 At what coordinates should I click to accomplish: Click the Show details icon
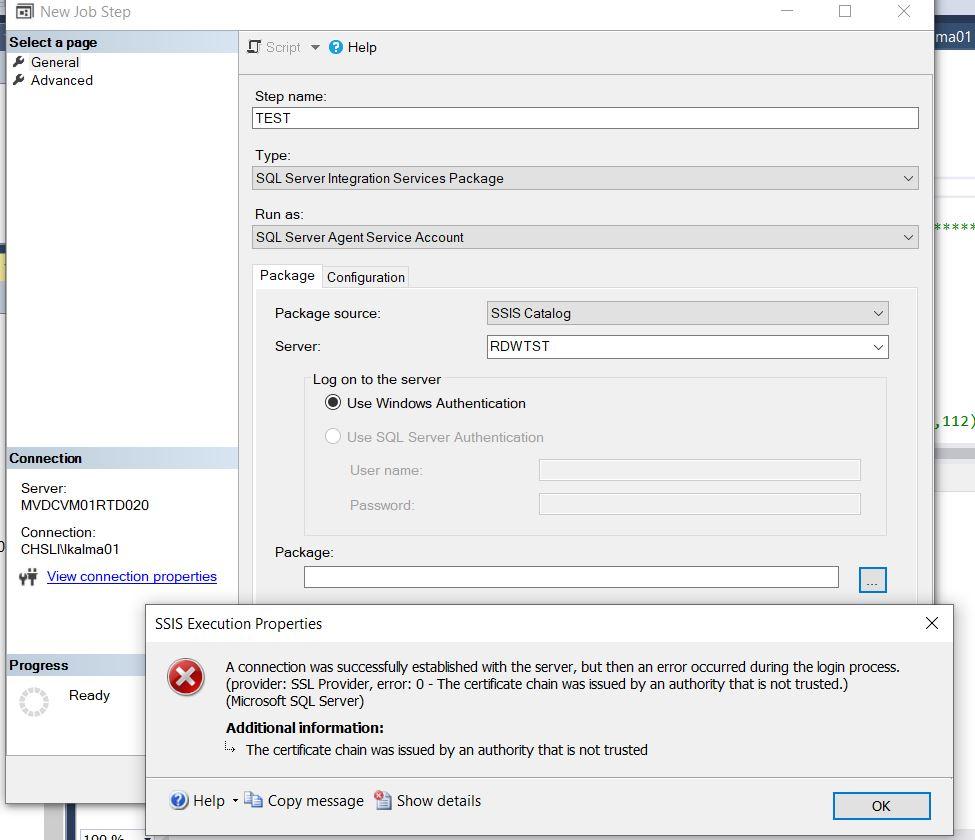click(x=382, y=800)
